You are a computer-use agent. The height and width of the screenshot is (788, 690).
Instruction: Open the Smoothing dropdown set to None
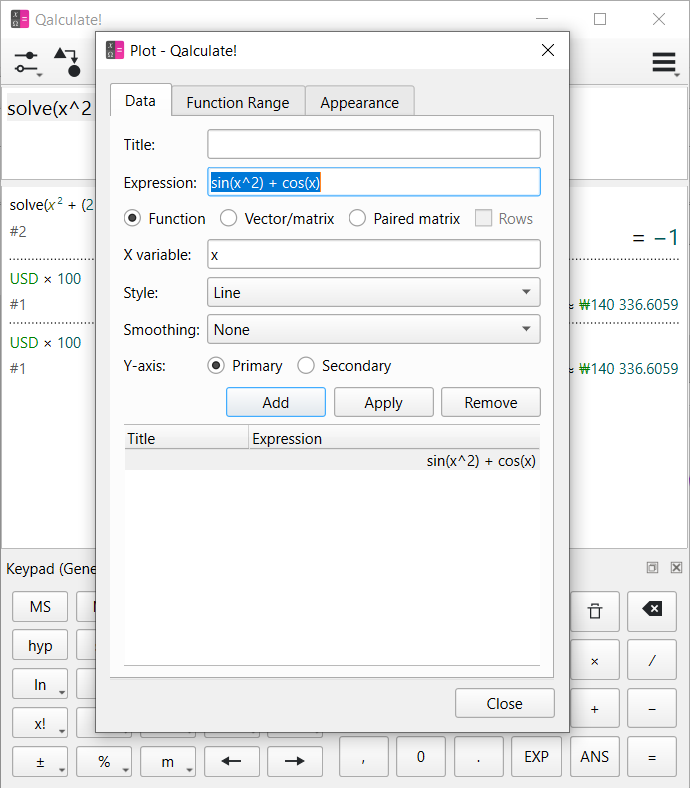(x=373, y=329)
